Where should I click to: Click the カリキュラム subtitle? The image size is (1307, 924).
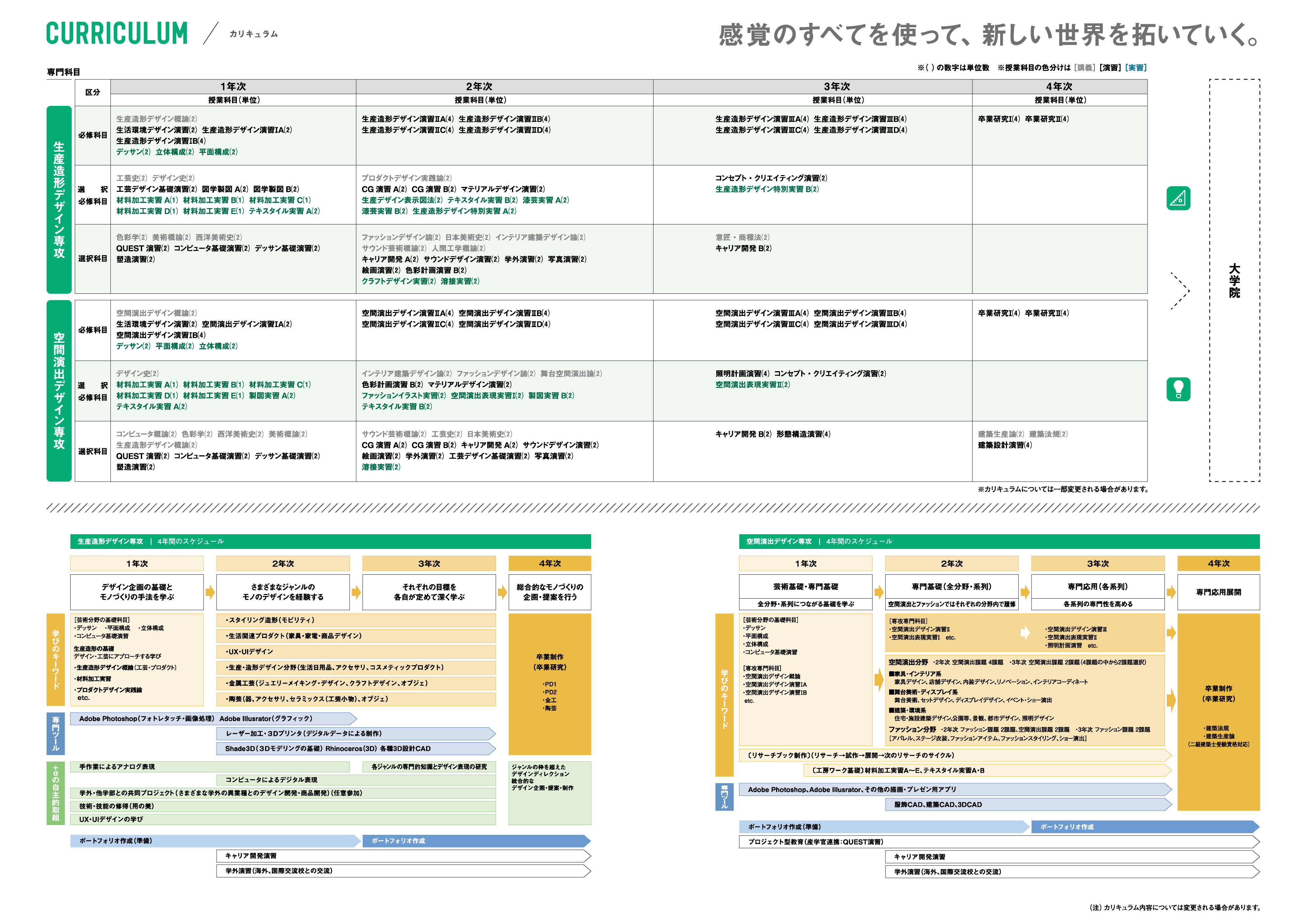[x=253, y=34]
